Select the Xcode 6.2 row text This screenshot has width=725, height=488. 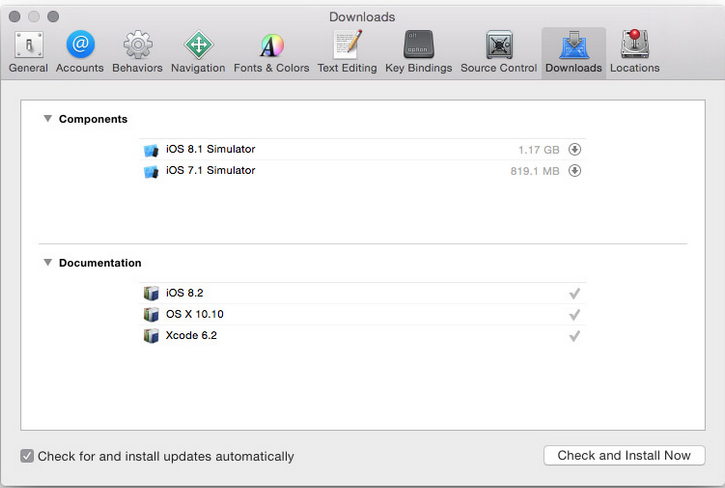(x=191, y=335)
